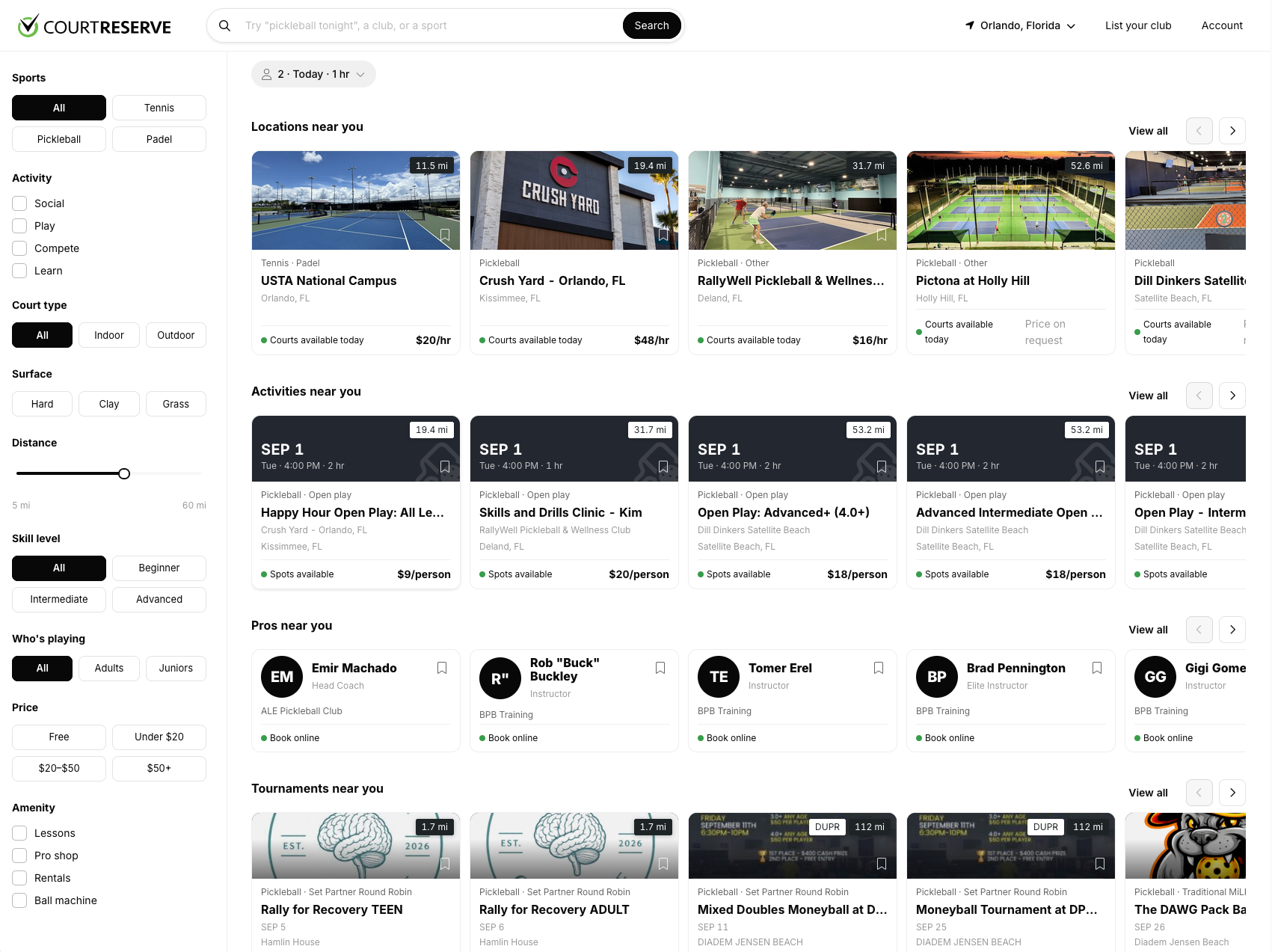Click the CourtReserve logo
The image size is (1272, 952).
click(94, 26)
